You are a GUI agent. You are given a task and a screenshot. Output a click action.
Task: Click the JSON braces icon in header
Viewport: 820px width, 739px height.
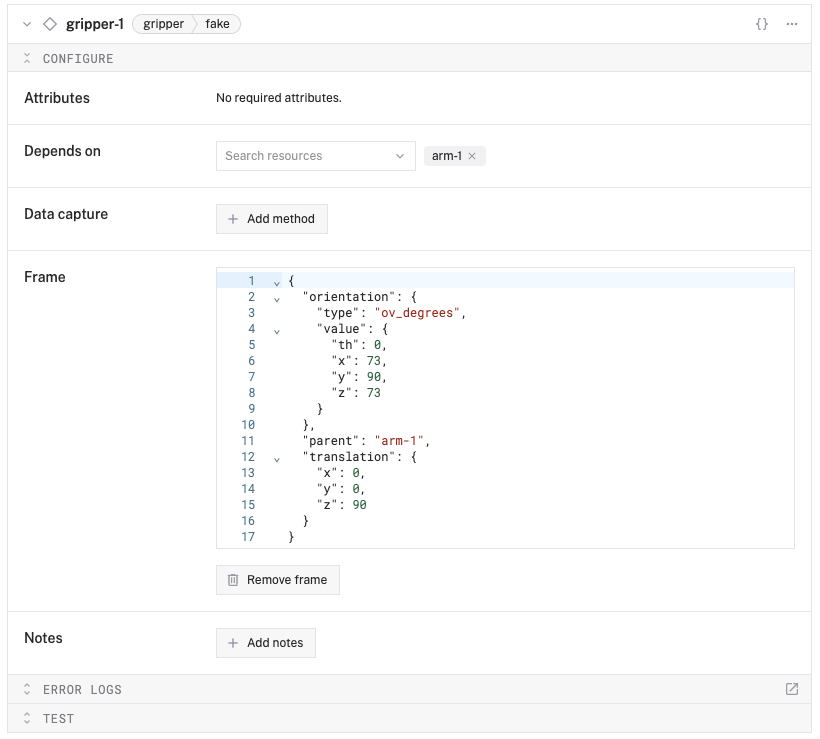coord(762,24)
